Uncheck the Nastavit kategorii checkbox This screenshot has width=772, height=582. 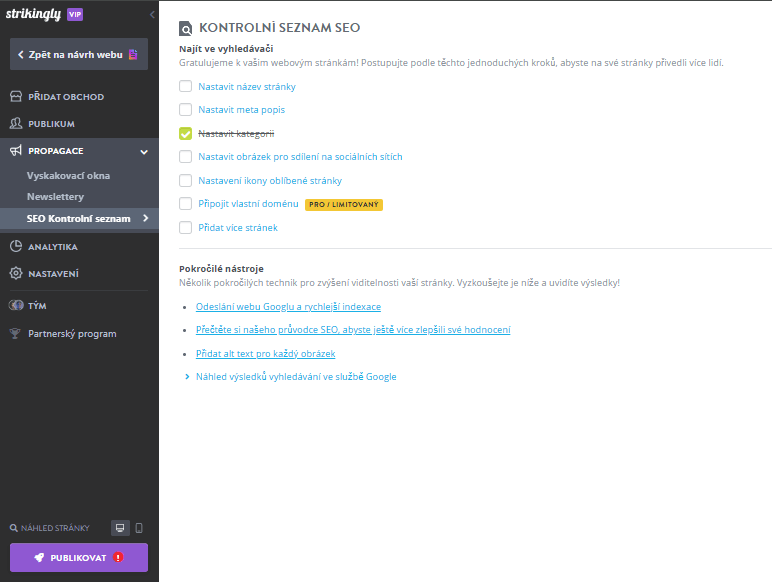pos(185,133)
